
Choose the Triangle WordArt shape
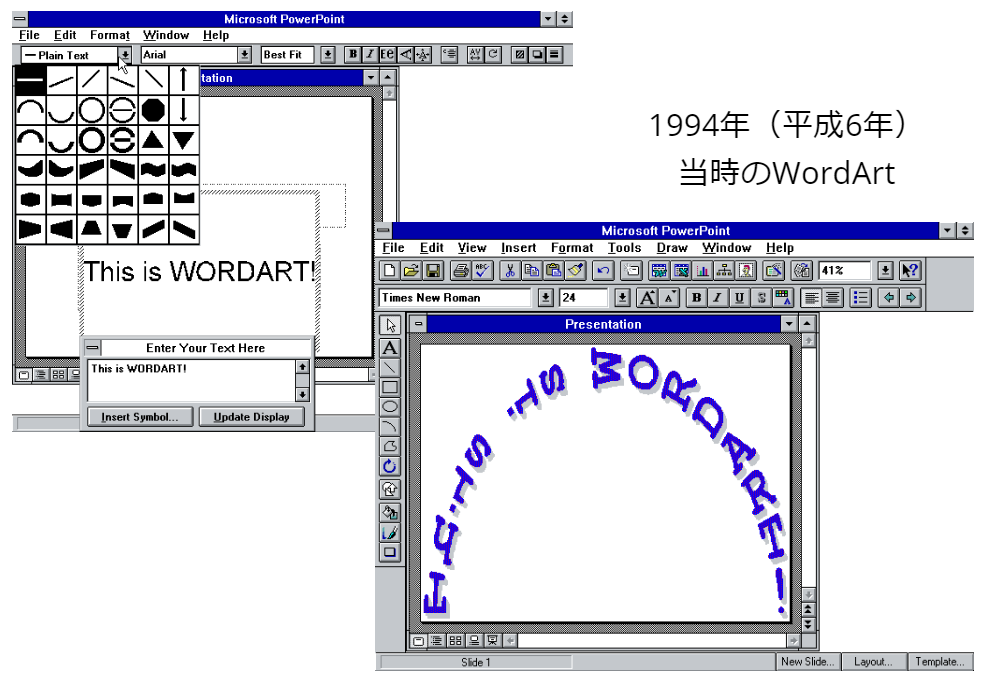pos(153,140)
